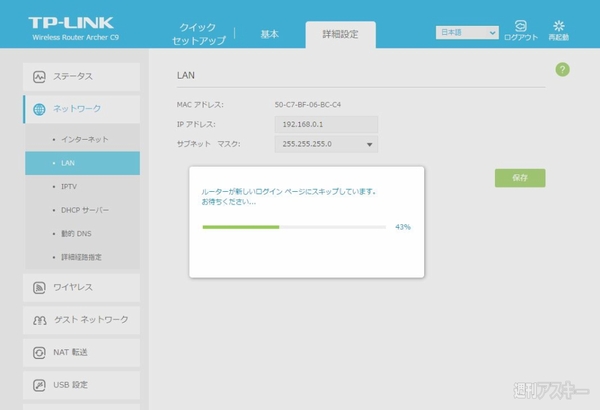
Task: Switch to the クイックセットアップ tab
Action: pos(199,34)
